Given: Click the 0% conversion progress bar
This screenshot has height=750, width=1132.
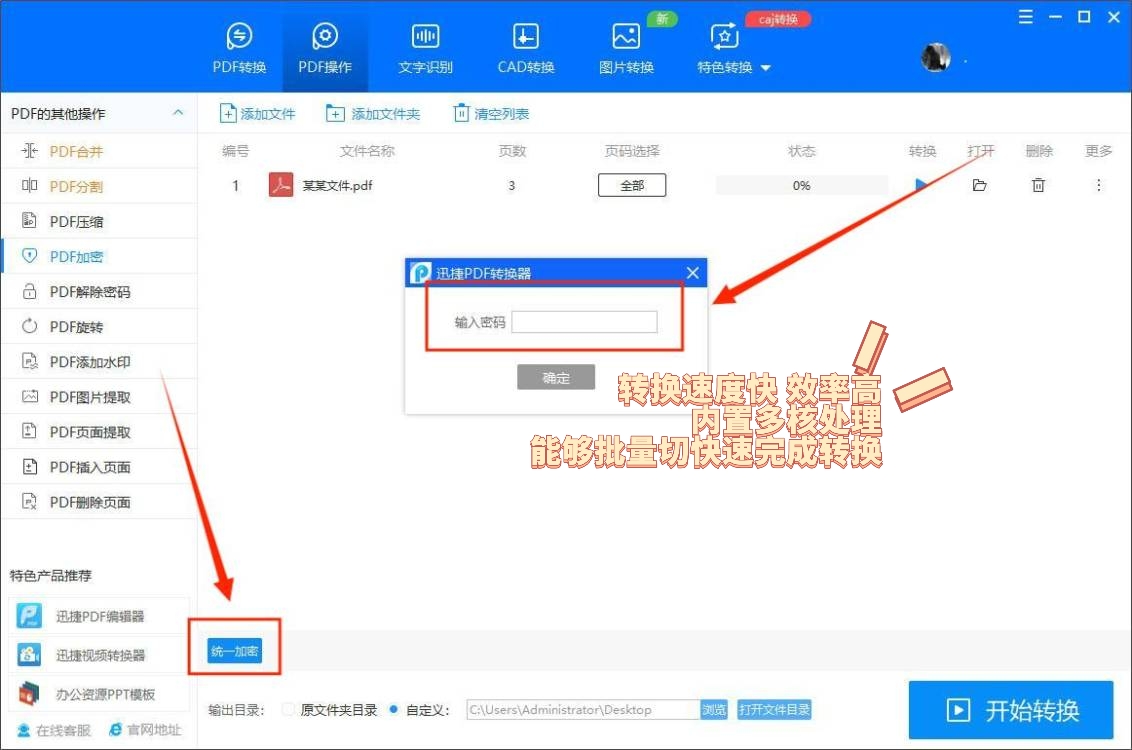Looking at the screenshot, I should [x=801, y=185].
